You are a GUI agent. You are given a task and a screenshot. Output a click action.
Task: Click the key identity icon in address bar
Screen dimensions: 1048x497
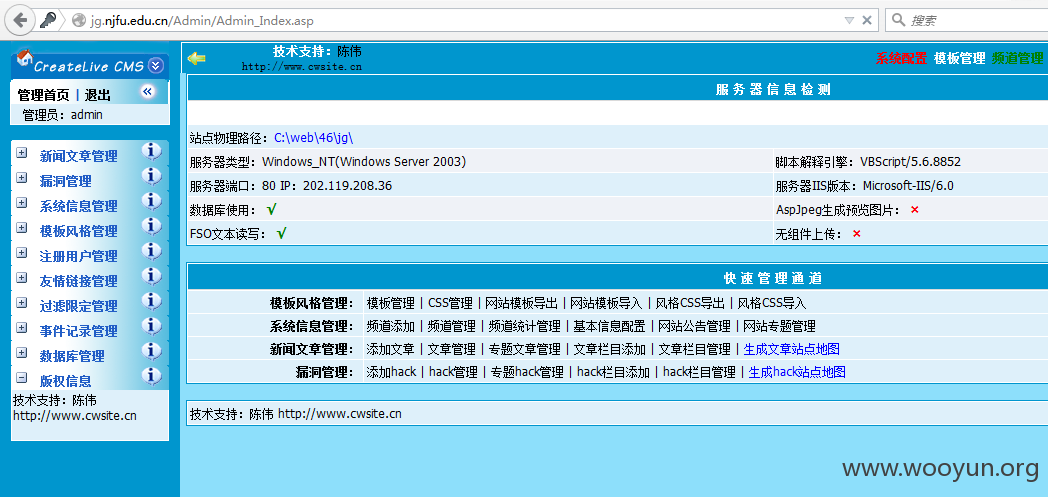pos(47,21)
